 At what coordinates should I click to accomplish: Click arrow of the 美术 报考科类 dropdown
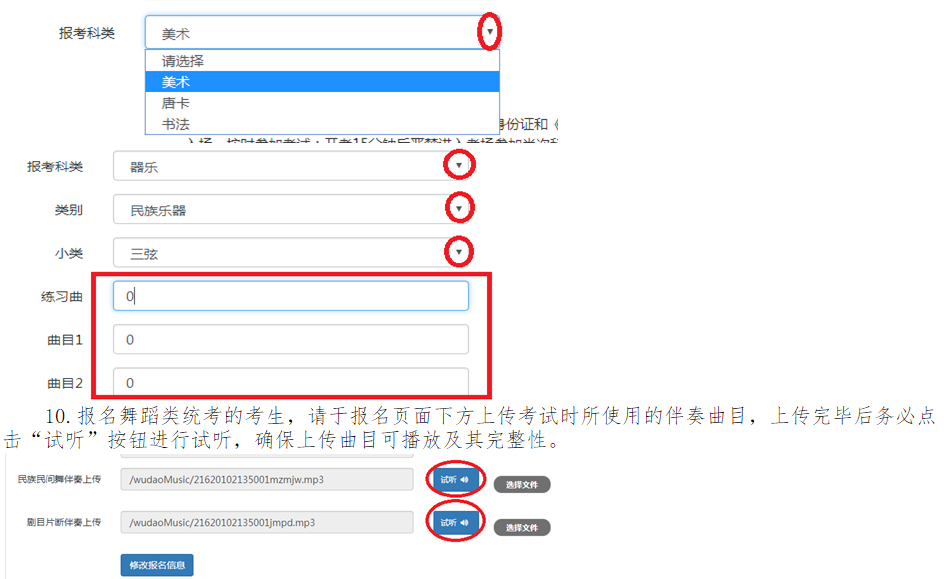tap(489, 32)
